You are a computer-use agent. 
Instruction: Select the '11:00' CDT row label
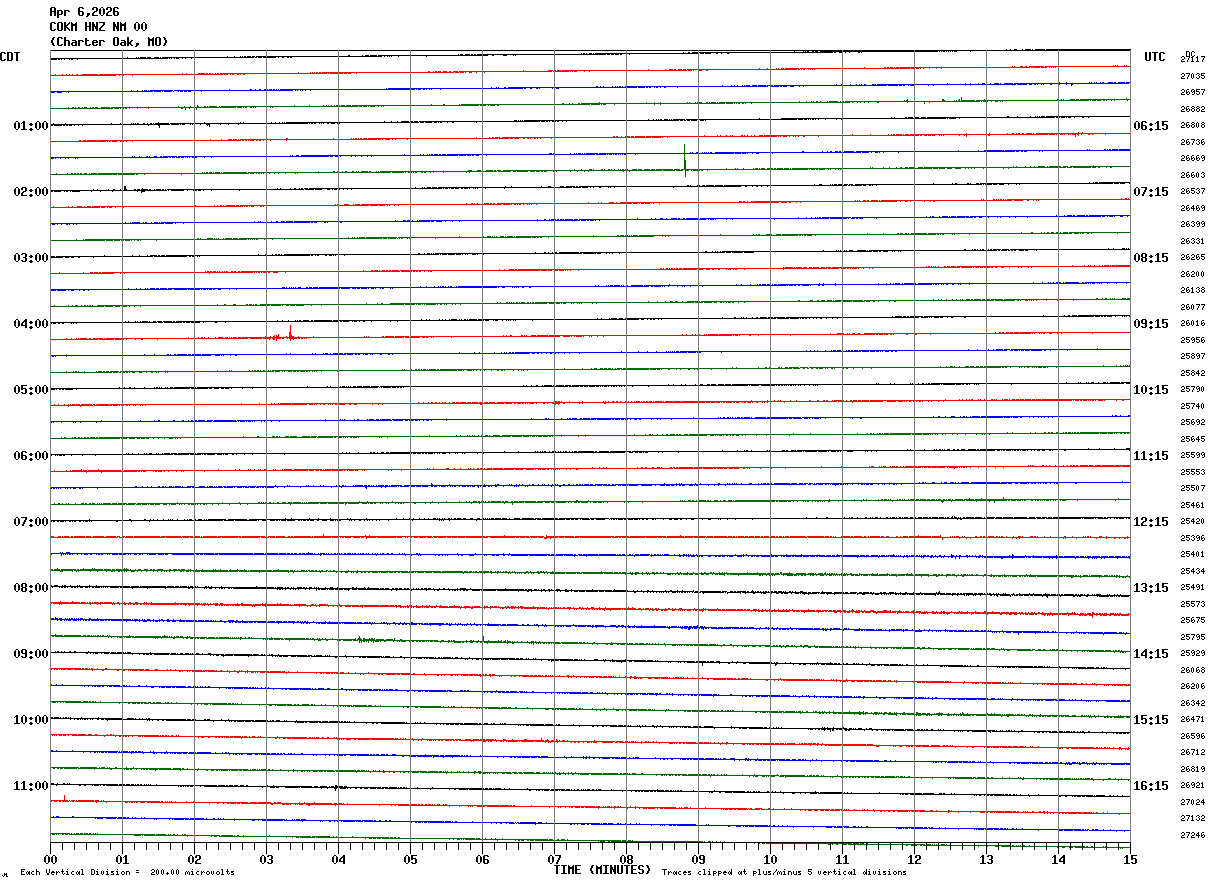point(31,786)
